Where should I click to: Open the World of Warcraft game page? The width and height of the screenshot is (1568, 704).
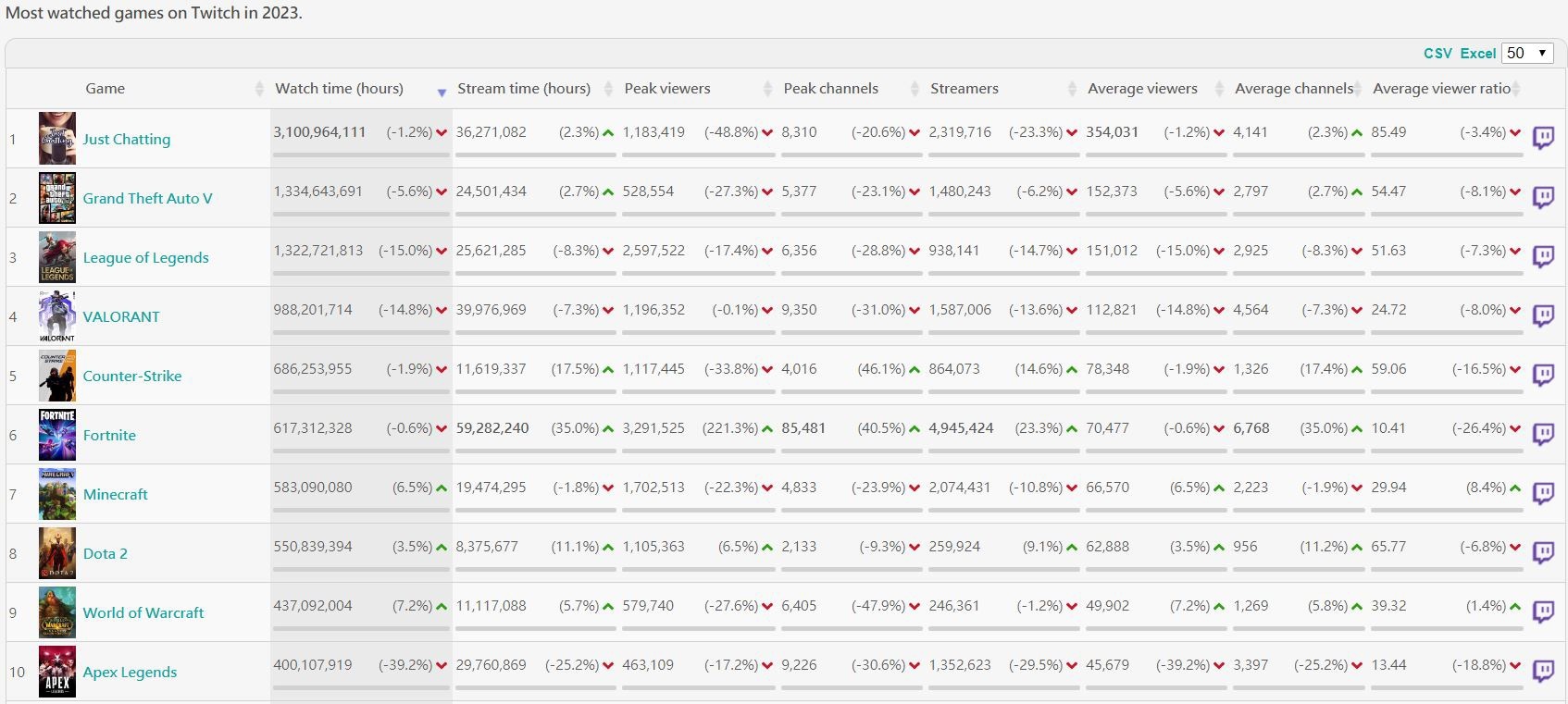pos(143,612)
